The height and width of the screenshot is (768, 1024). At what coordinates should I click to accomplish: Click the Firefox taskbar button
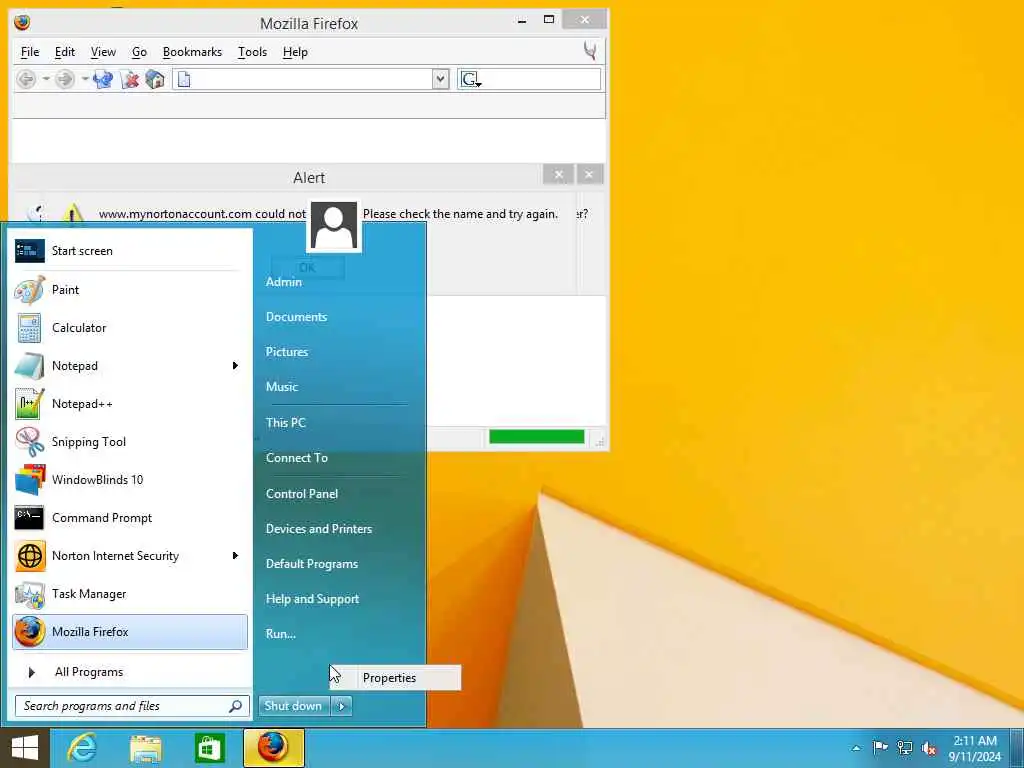pyautogui.click(x=274, y=748)
